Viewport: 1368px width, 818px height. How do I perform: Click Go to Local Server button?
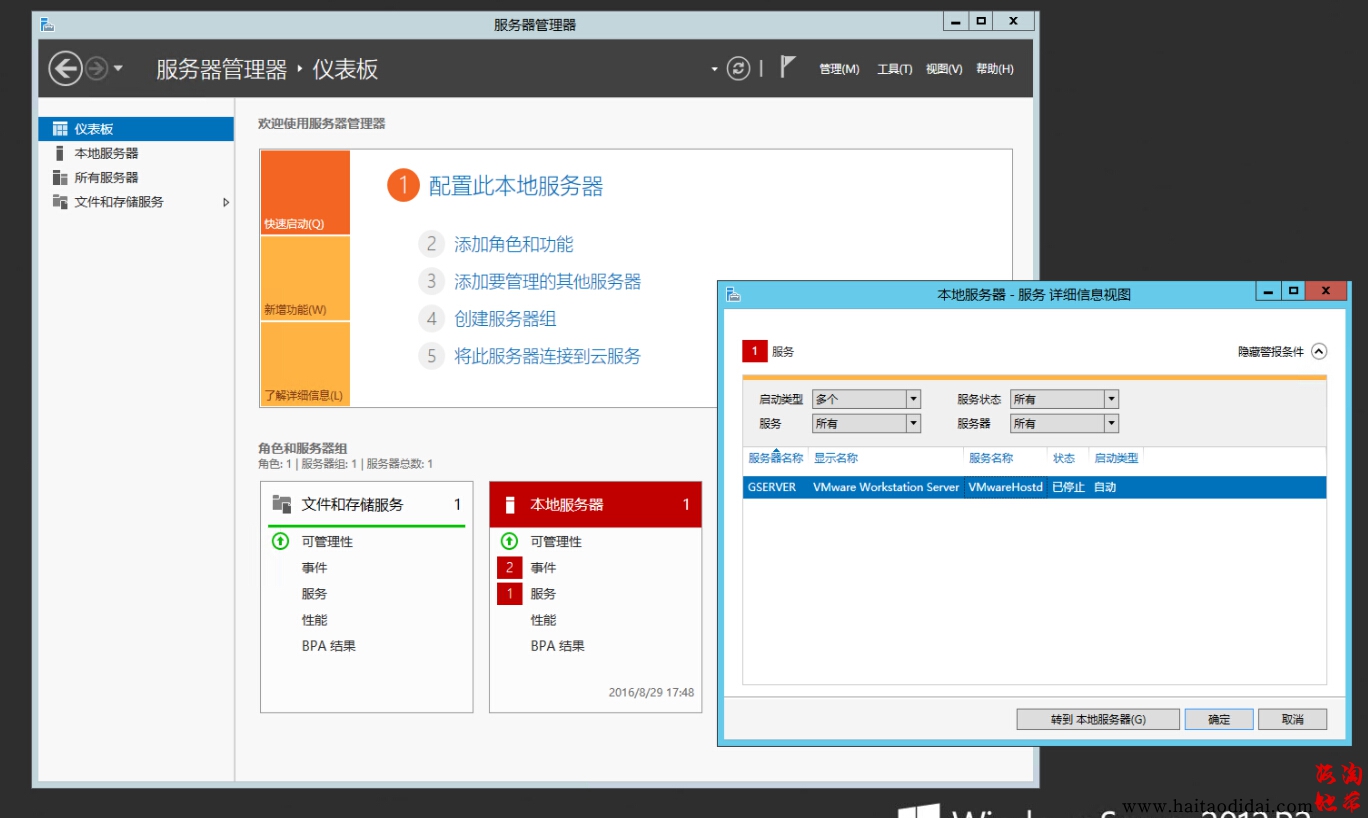click(1097, 719)
